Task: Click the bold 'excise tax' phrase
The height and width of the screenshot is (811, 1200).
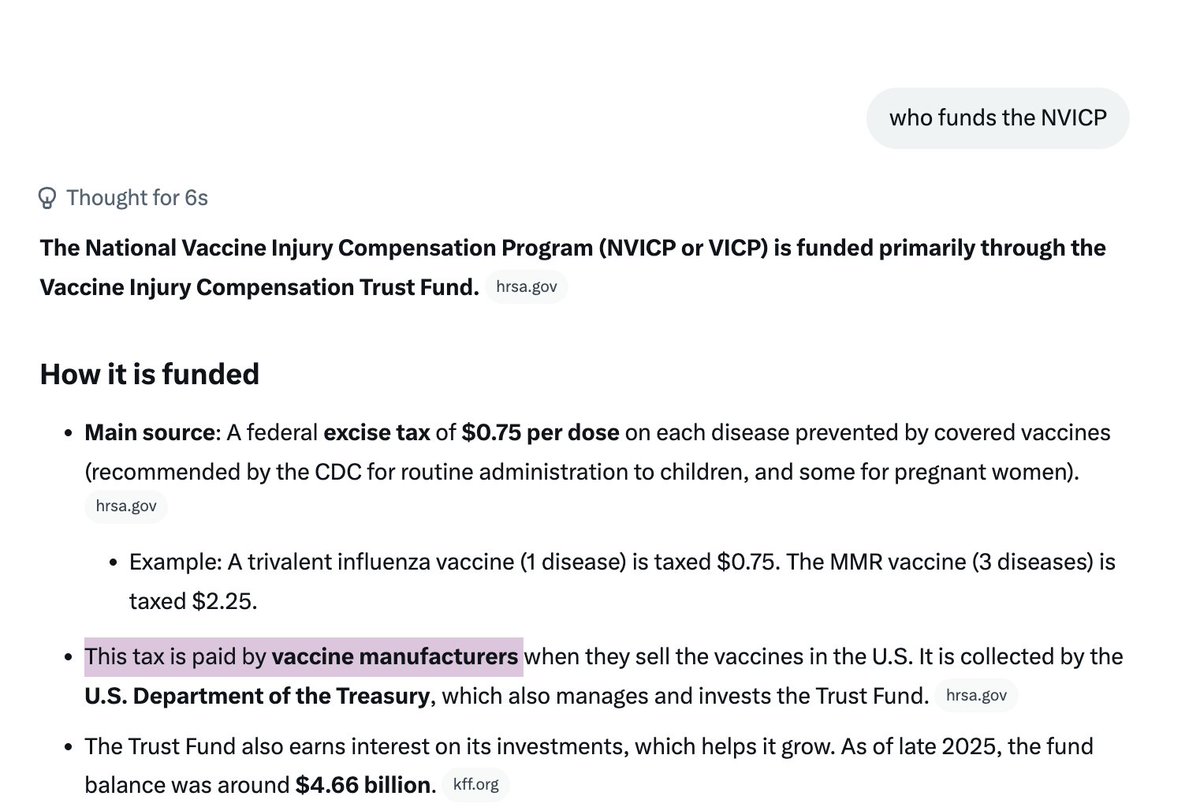Action: pyautogui.click(x=377, y=433)
